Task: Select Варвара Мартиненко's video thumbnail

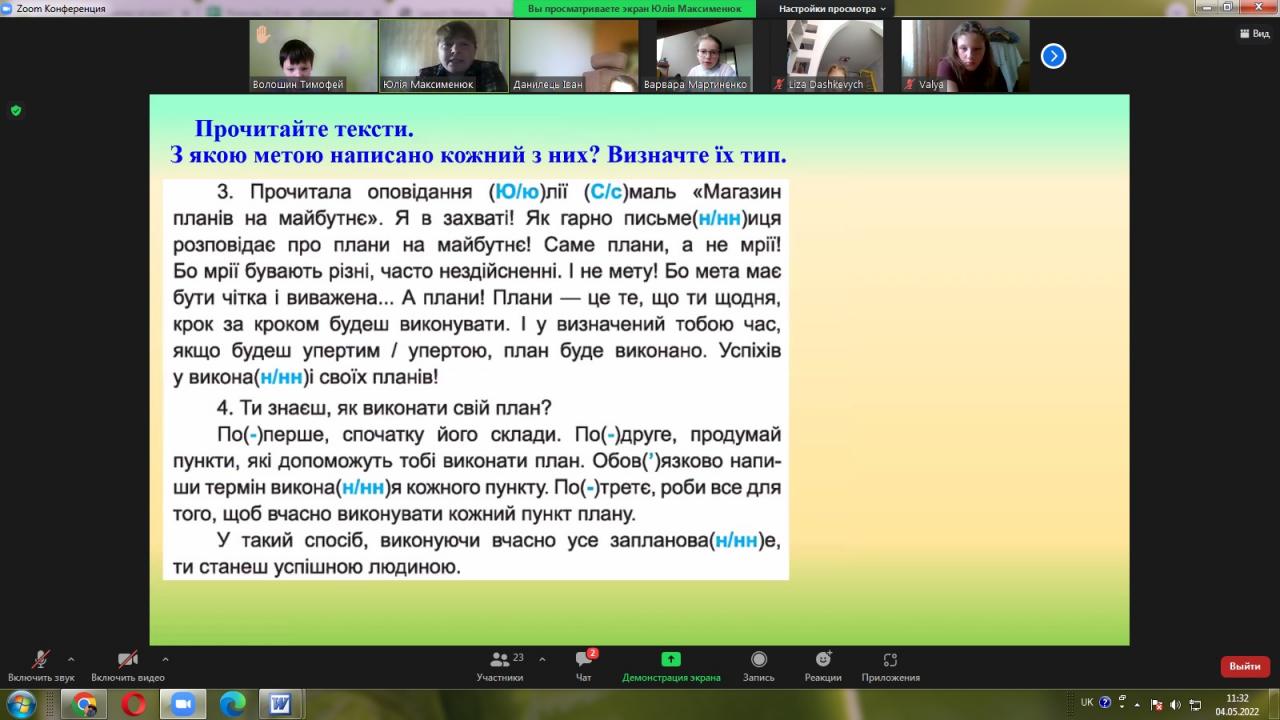Action: [x=704, y=56]
